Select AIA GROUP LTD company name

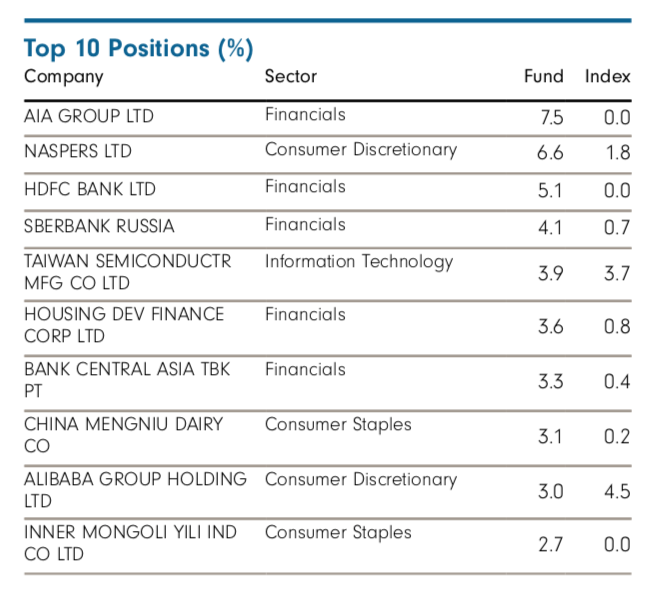pyautogui.click(x=89, y=115)
